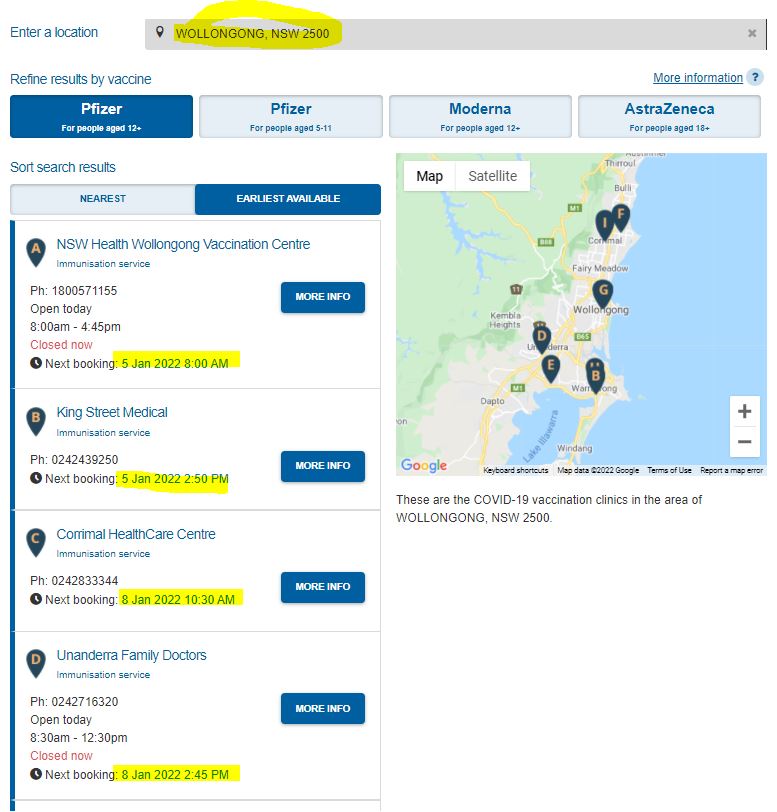Open Unanderra Family Doctors link
Image resolution: width=777 pixels, height=812 pixels.
pos(131,655)
